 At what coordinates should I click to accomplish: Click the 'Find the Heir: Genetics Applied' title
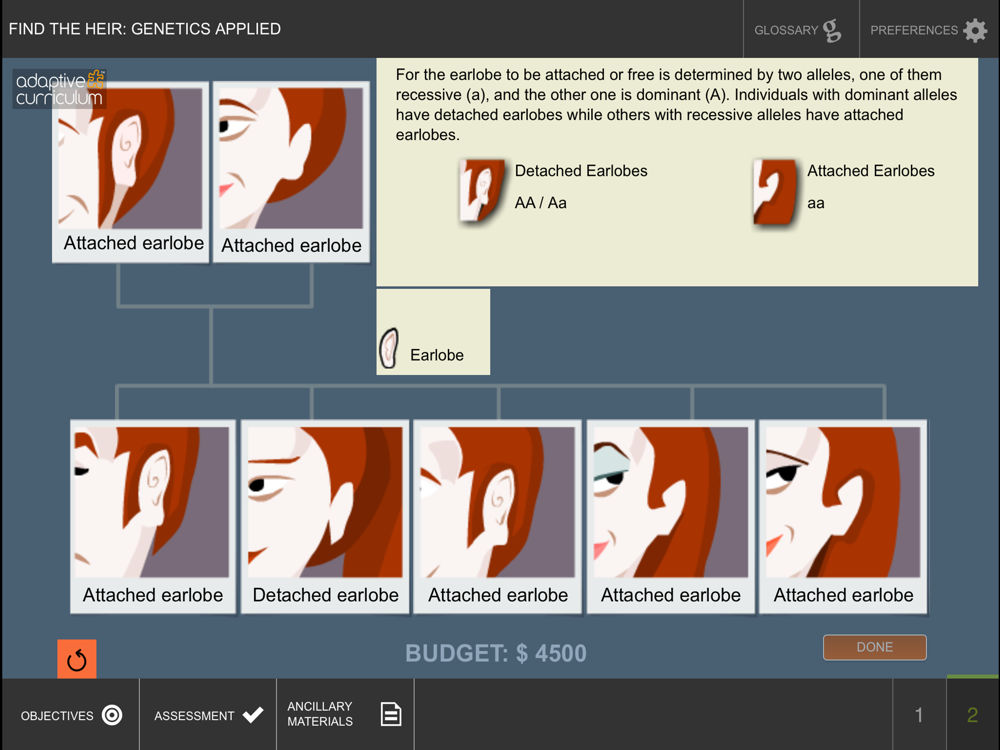145,29
